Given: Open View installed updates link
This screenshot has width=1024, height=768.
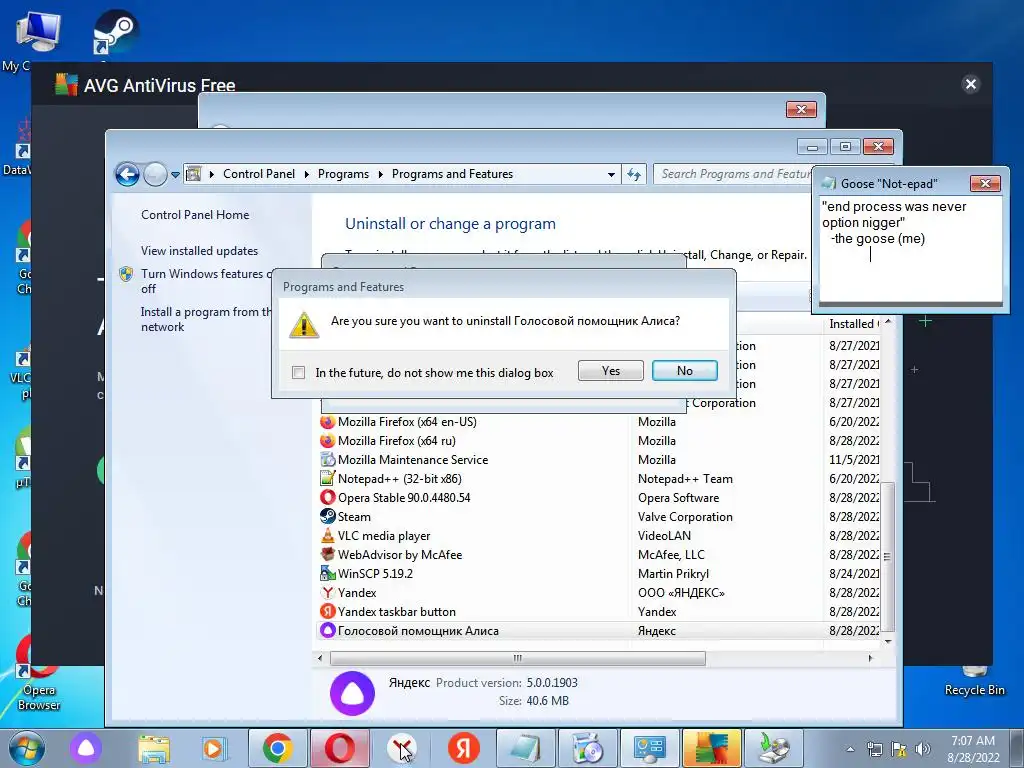Looking at the screenshot, I should (199, 251).
